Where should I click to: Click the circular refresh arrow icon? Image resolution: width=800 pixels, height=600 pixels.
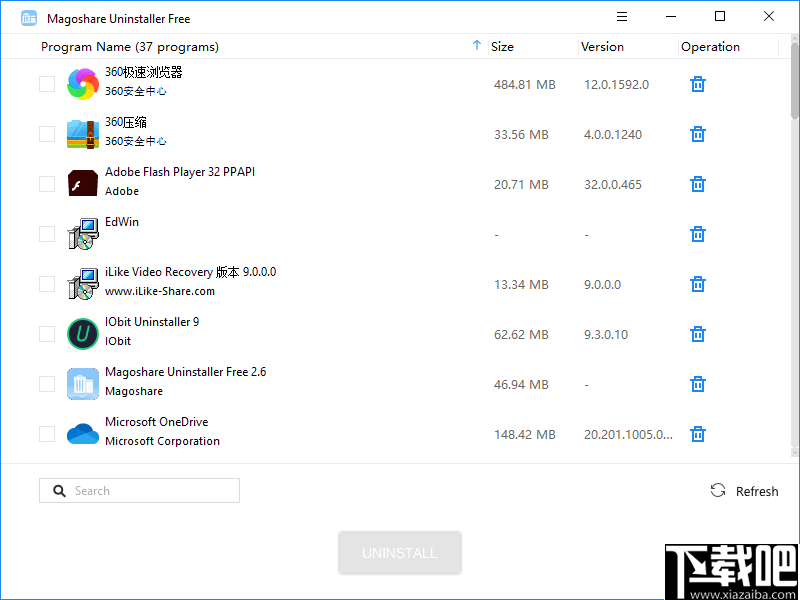pos(717,490)
